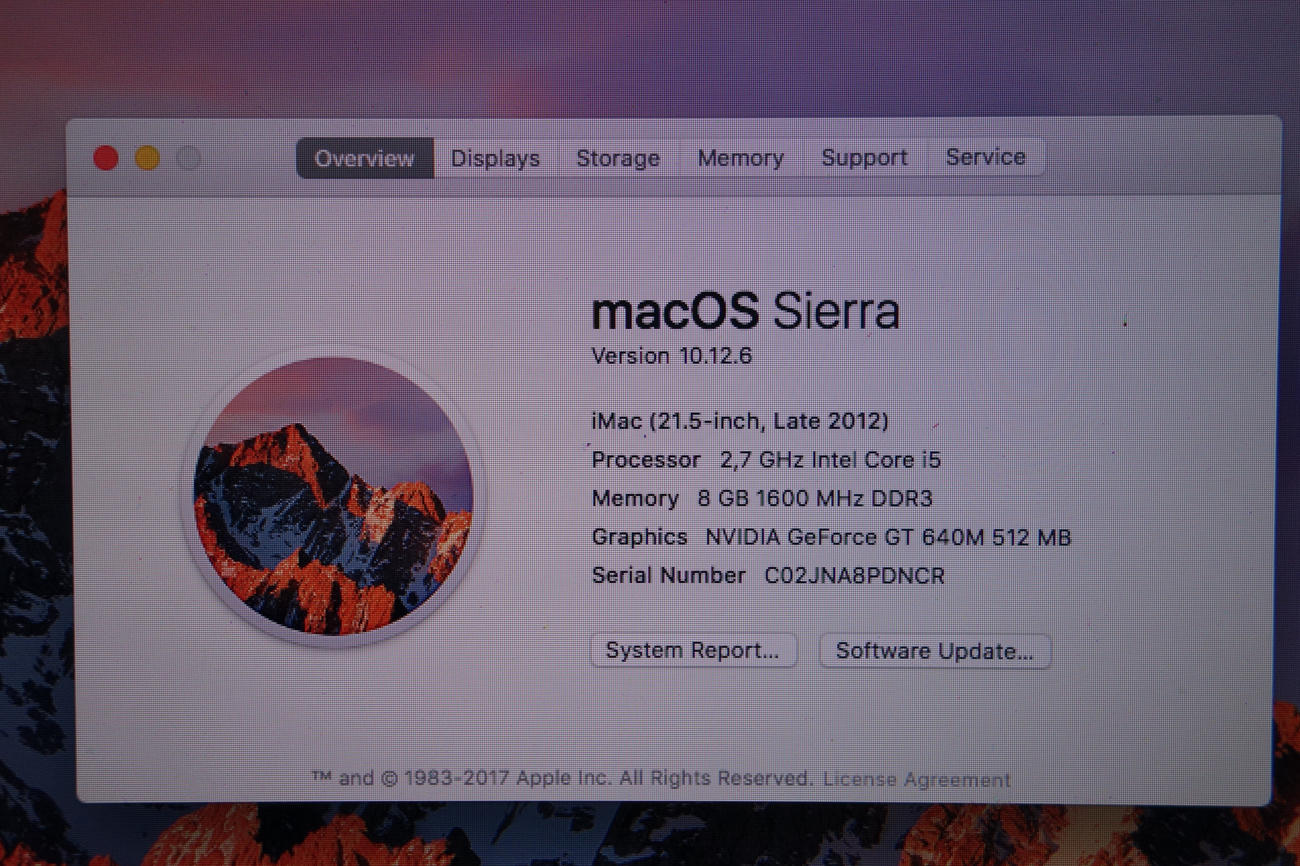Click the Processor label
The width and height of the screenshot is (1300, 866).
(x=646, y=460)
